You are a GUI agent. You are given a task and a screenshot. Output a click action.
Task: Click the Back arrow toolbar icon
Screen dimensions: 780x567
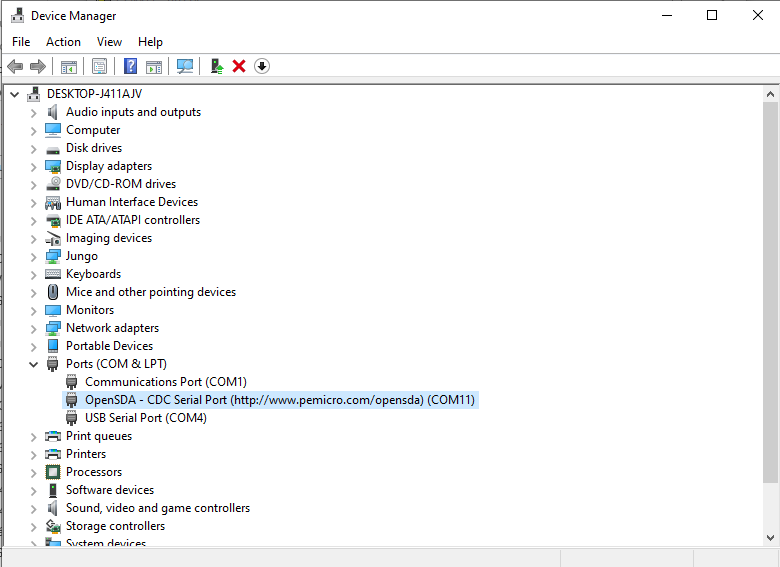[15, 66]
